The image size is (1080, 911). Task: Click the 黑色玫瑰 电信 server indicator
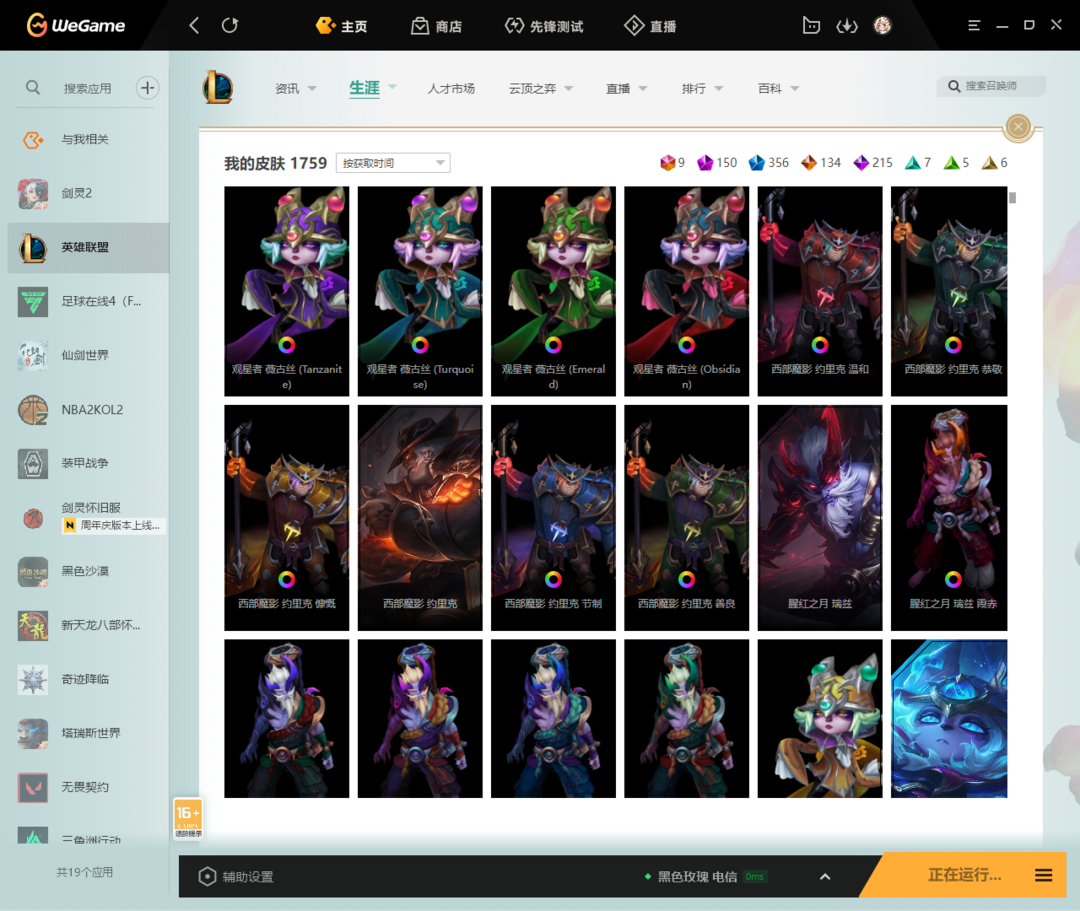(x=705, y=877)
